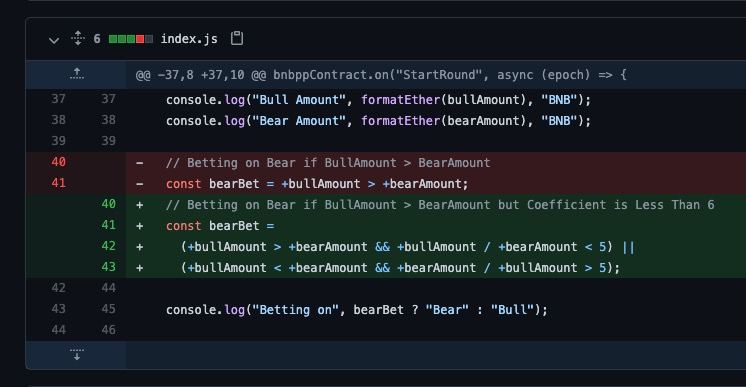Image resolution: width=746 pixels, height=387 pixels.
Task: Click added comment ending "Coefficient is Less Than 6"
Action: pos(440,205)
